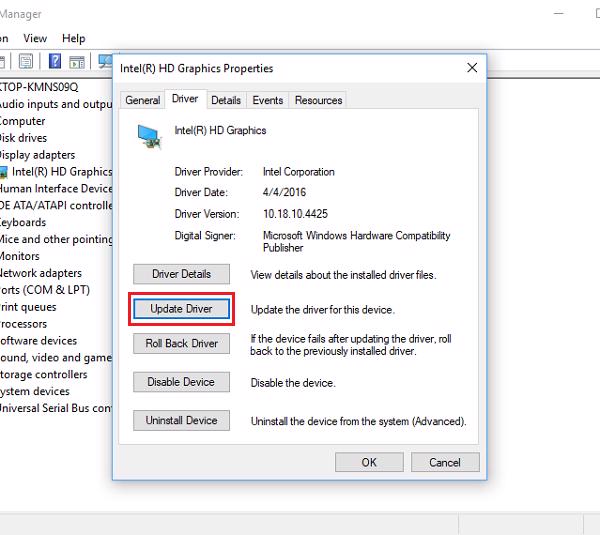The image size is (600, 535).
Task: Close the Intel(R) HD Graphics Properties dialog
Action: (472, 68)
